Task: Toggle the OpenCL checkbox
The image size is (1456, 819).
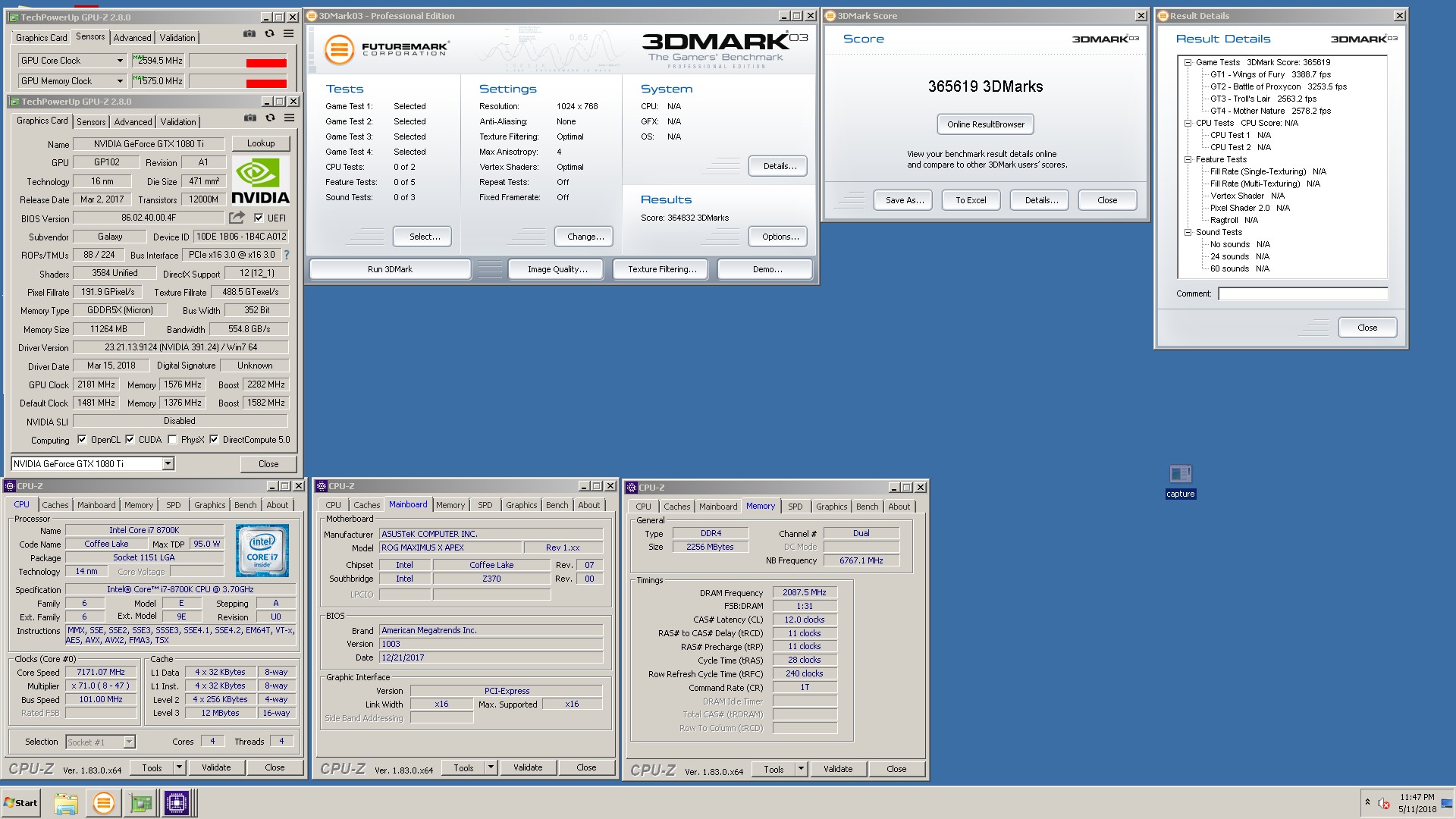Action: (x=82, y=440)
